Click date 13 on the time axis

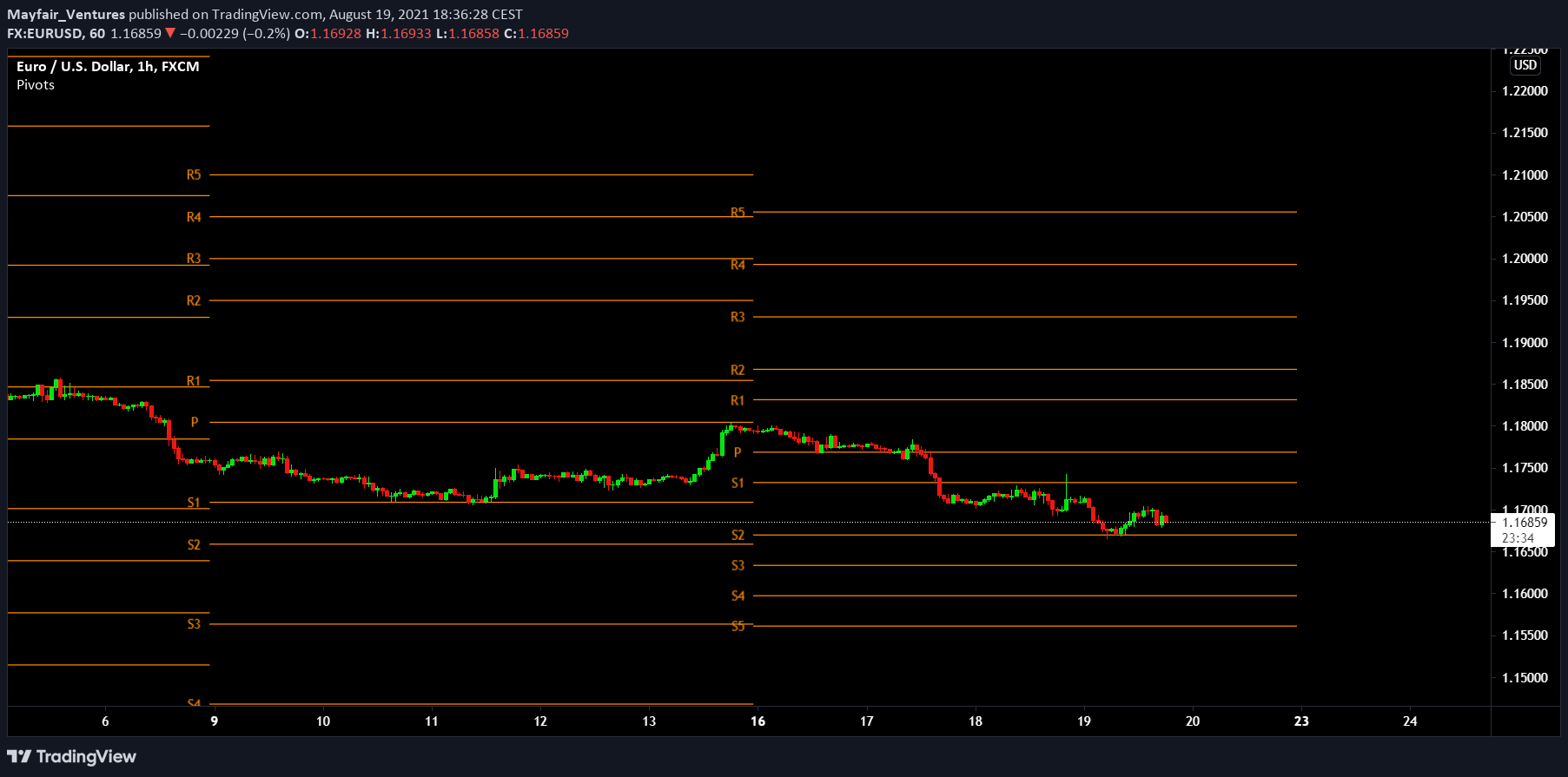pyautogui.click(x=649, y=721)
